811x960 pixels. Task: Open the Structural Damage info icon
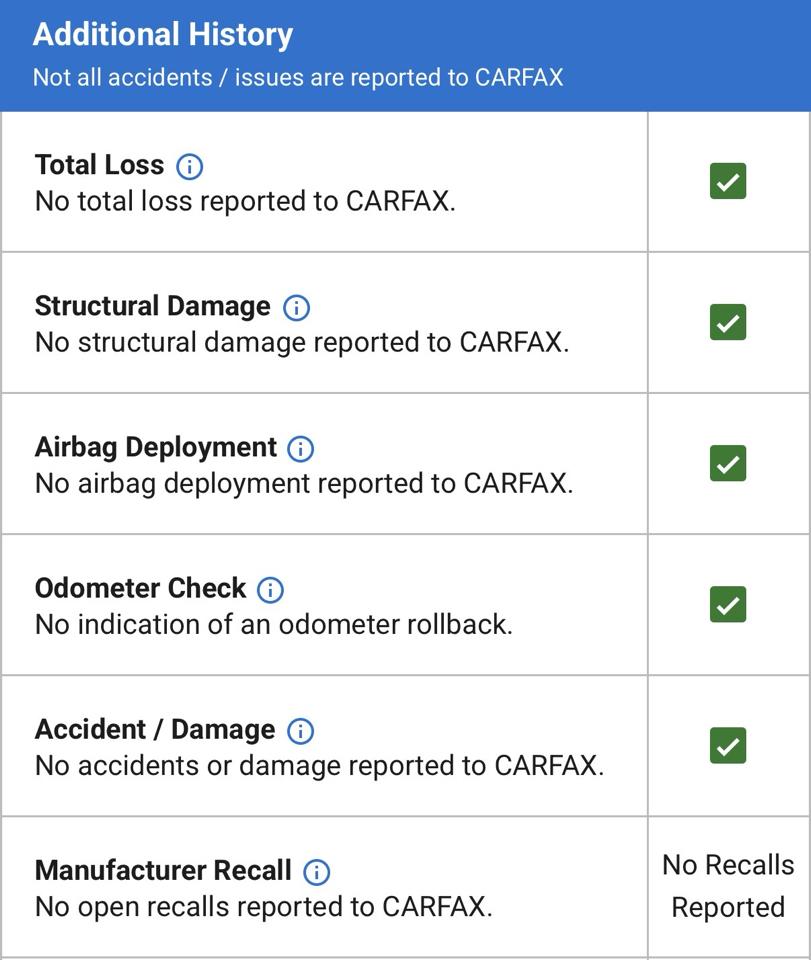pos(296,307)
